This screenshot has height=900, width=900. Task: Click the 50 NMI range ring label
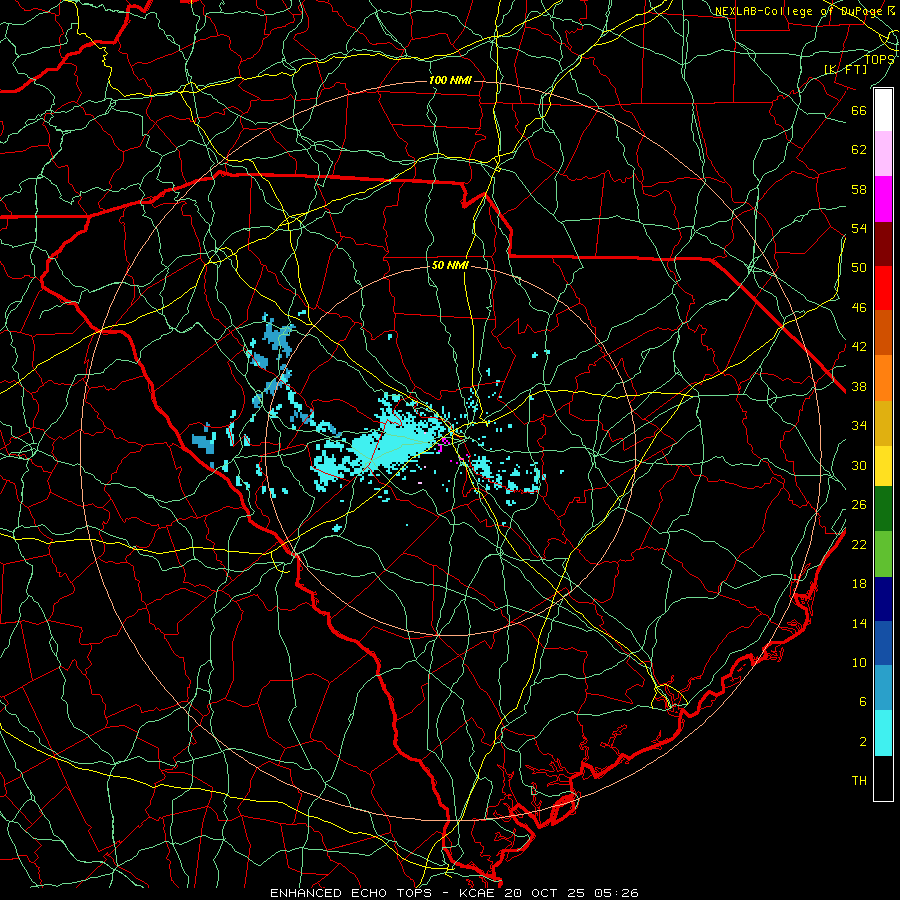(x=450, y=265)
